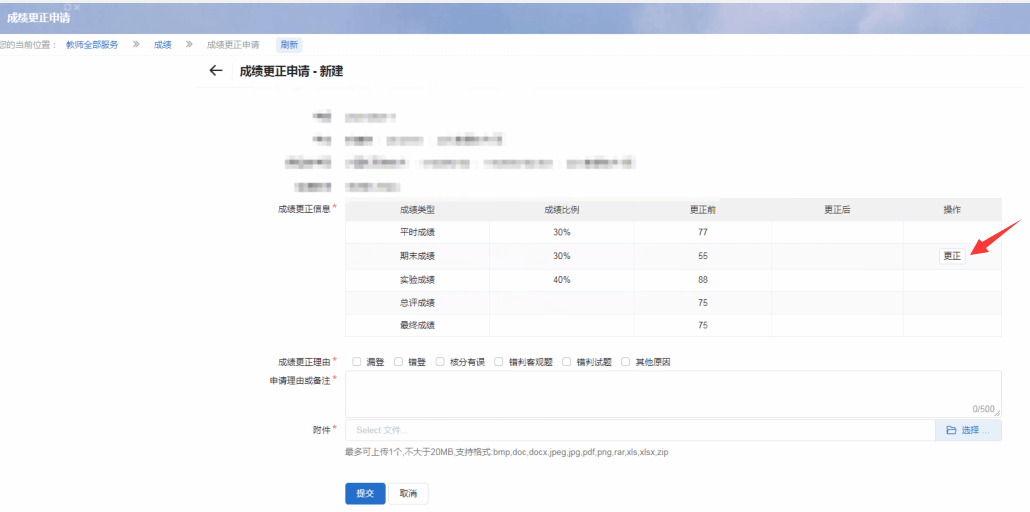The width and height of the screenshot is (1030, 512).
Task: Check the 错登 checkbox
Action: coord(399,362)
